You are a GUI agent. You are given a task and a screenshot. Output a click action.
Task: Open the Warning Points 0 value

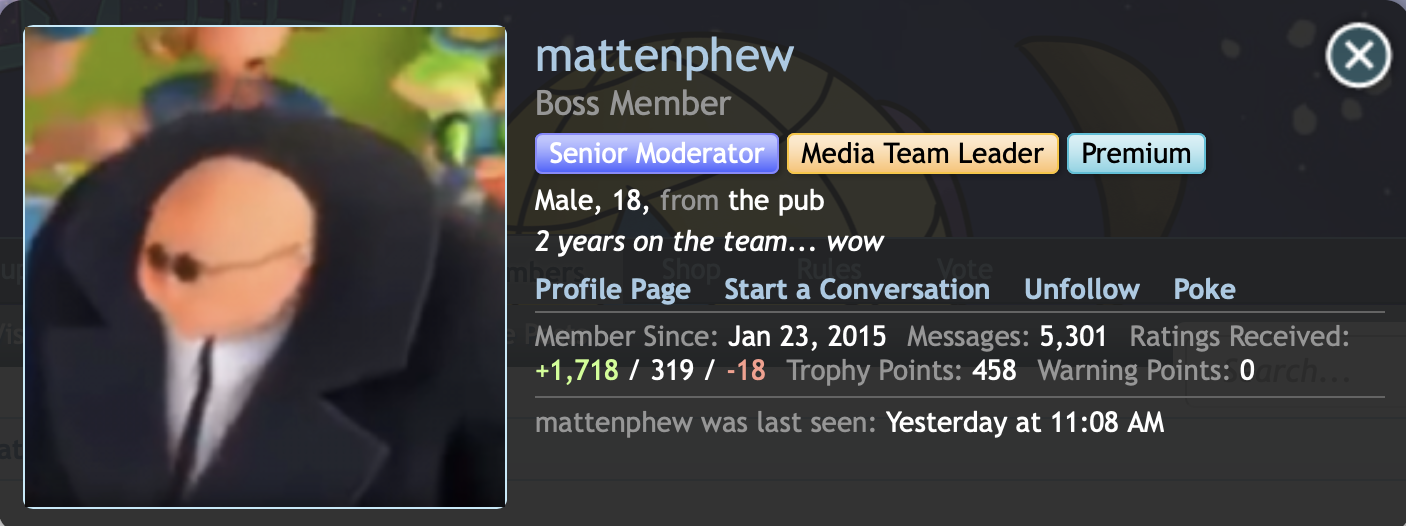(1247, 371)
